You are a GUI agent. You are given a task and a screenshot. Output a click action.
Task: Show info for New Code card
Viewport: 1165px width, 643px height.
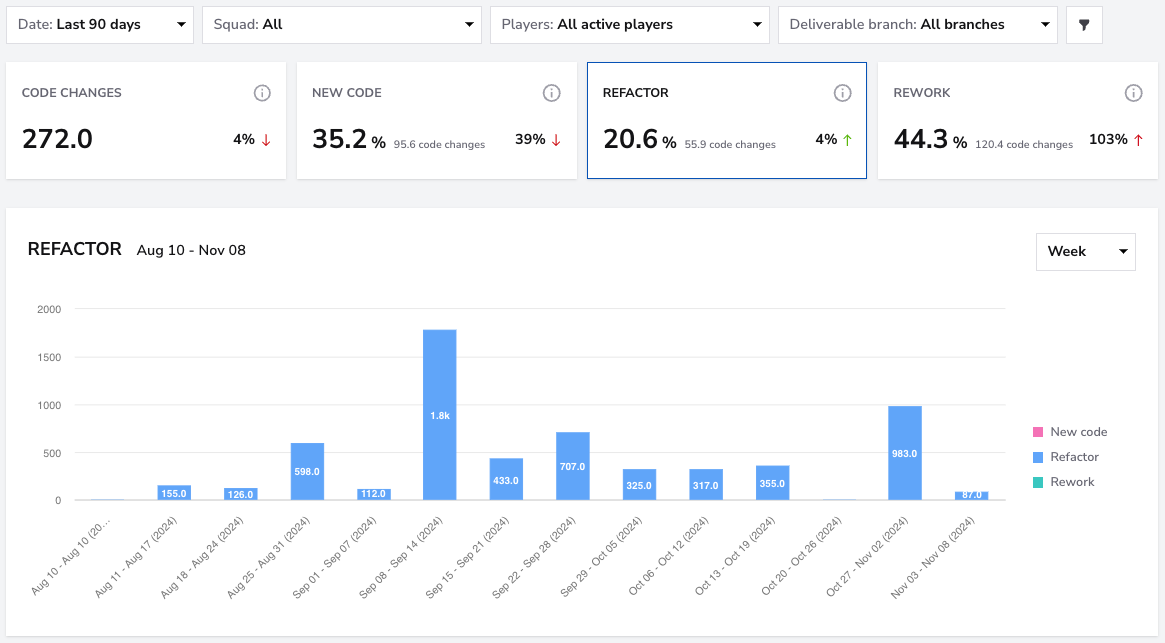pyautogui.click(x=551, y=93)
